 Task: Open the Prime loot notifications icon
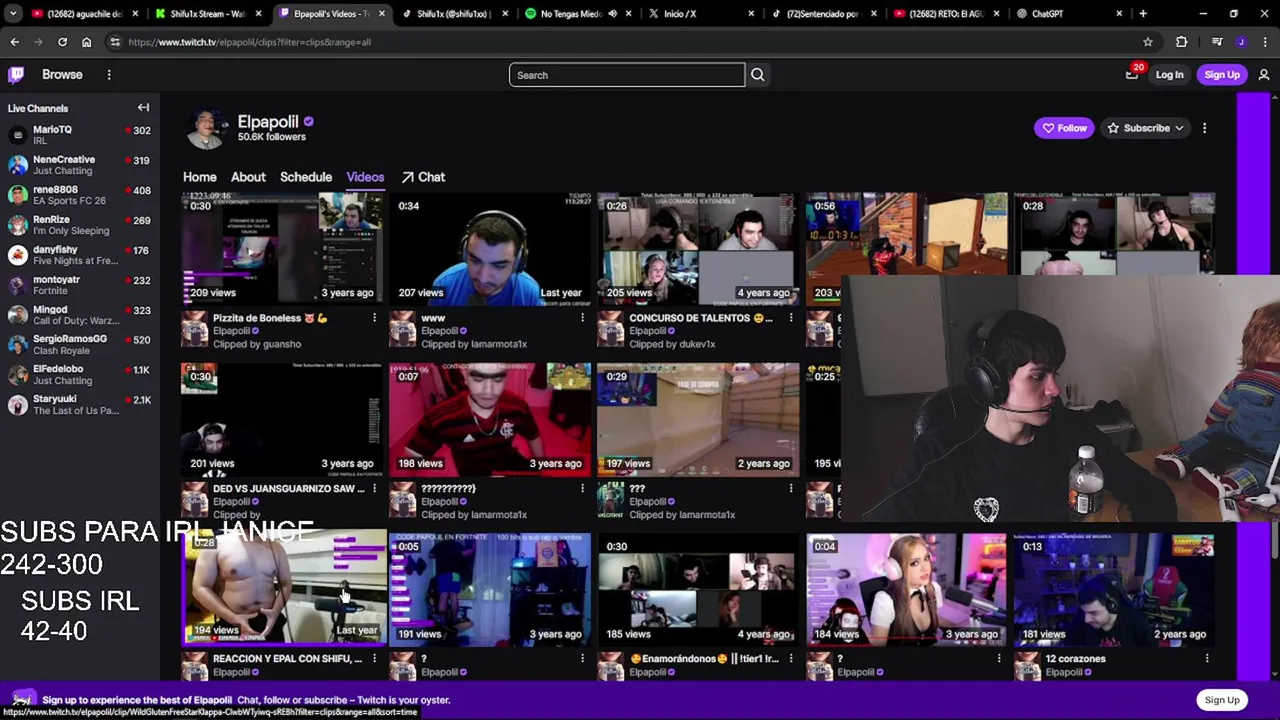(x=1132, y=75)
